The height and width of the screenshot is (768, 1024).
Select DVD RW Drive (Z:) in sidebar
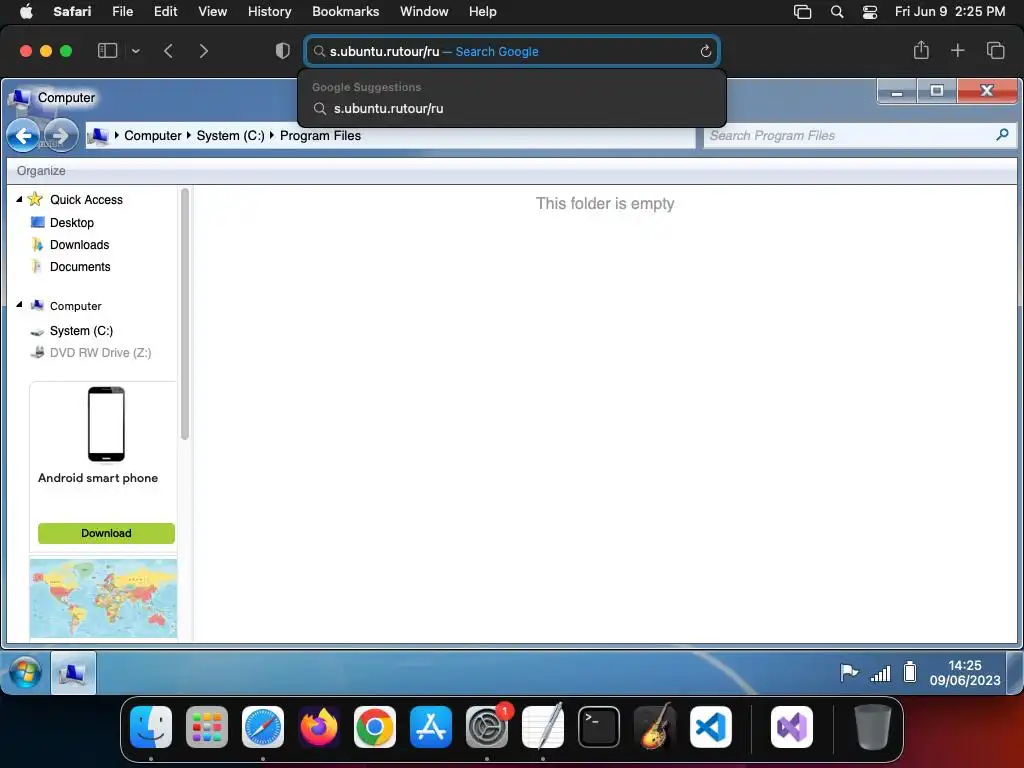point(101,353)
